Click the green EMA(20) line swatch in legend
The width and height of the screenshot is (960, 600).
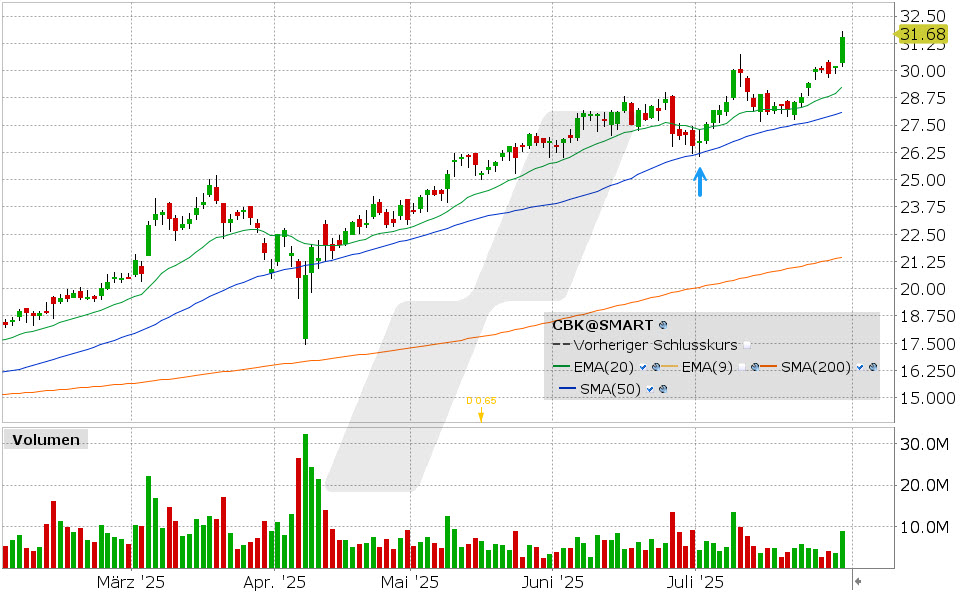click(x=561, y=367)
